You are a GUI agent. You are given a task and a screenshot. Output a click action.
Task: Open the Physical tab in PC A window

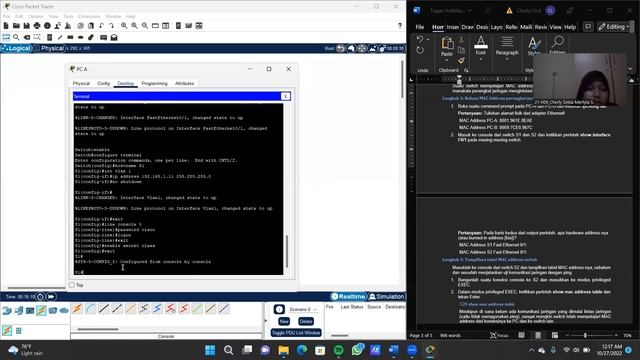pyautogui.click(x=81, y=83)
